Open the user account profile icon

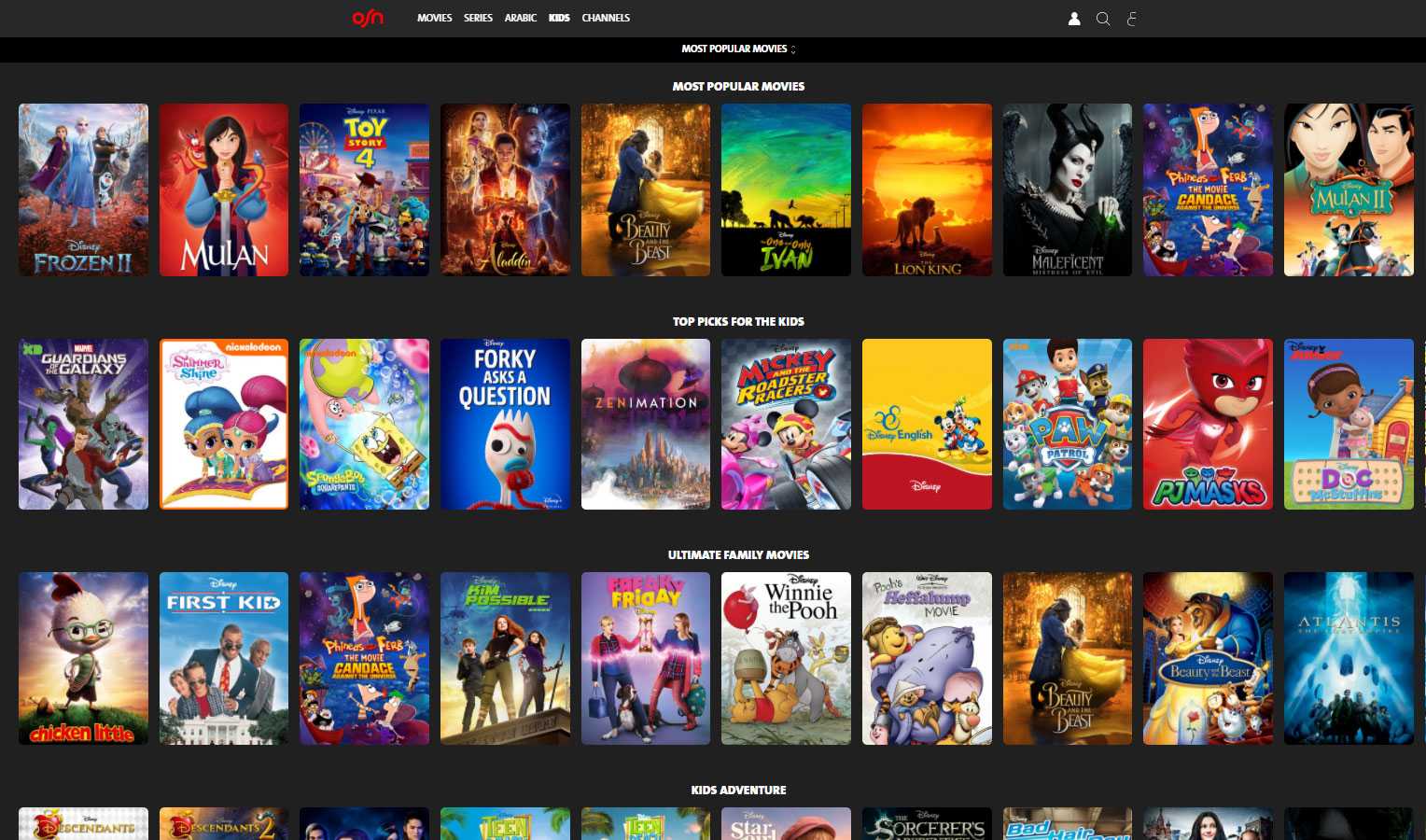(1074, 19)
